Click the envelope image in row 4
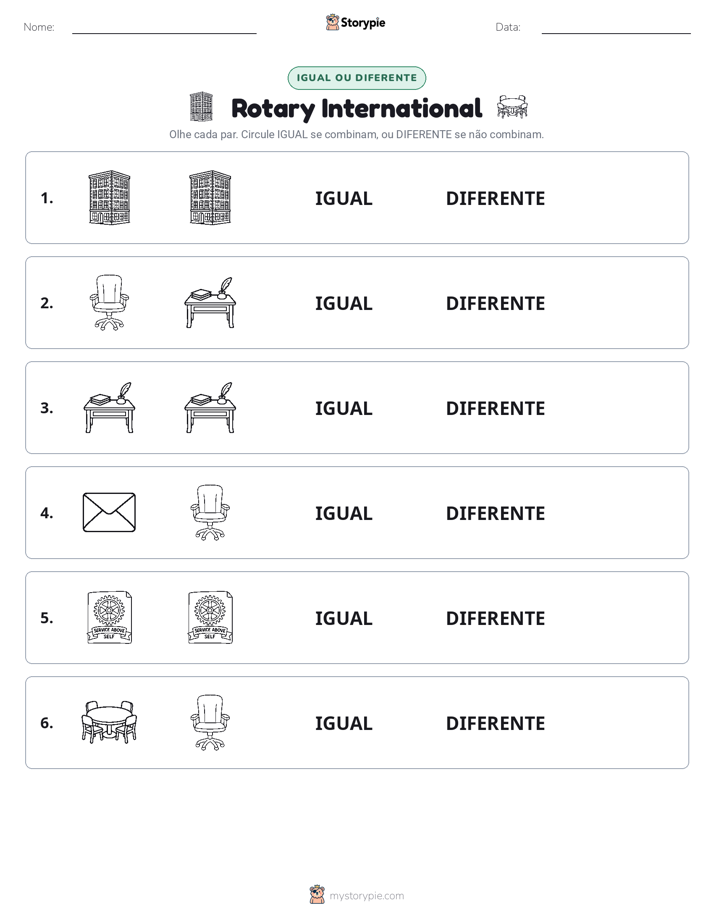 (x=109, y=513)
